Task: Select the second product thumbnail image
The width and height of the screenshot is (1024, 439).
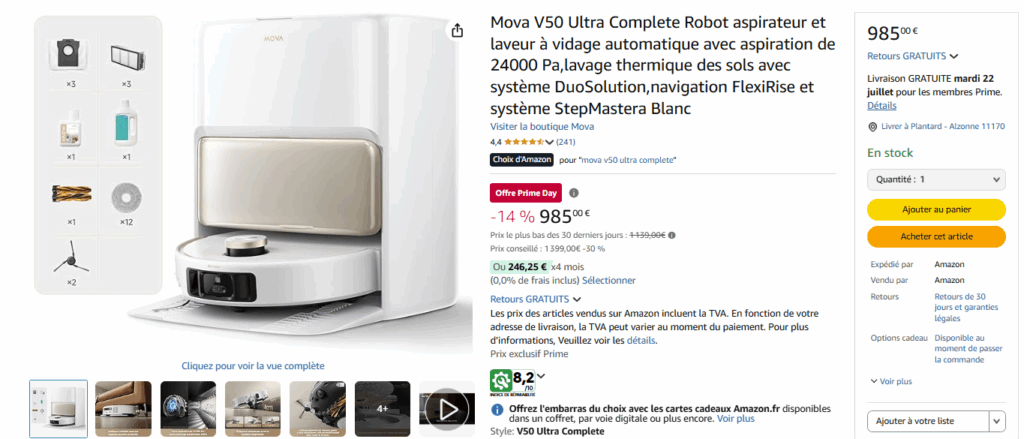Action: (123, 409)
